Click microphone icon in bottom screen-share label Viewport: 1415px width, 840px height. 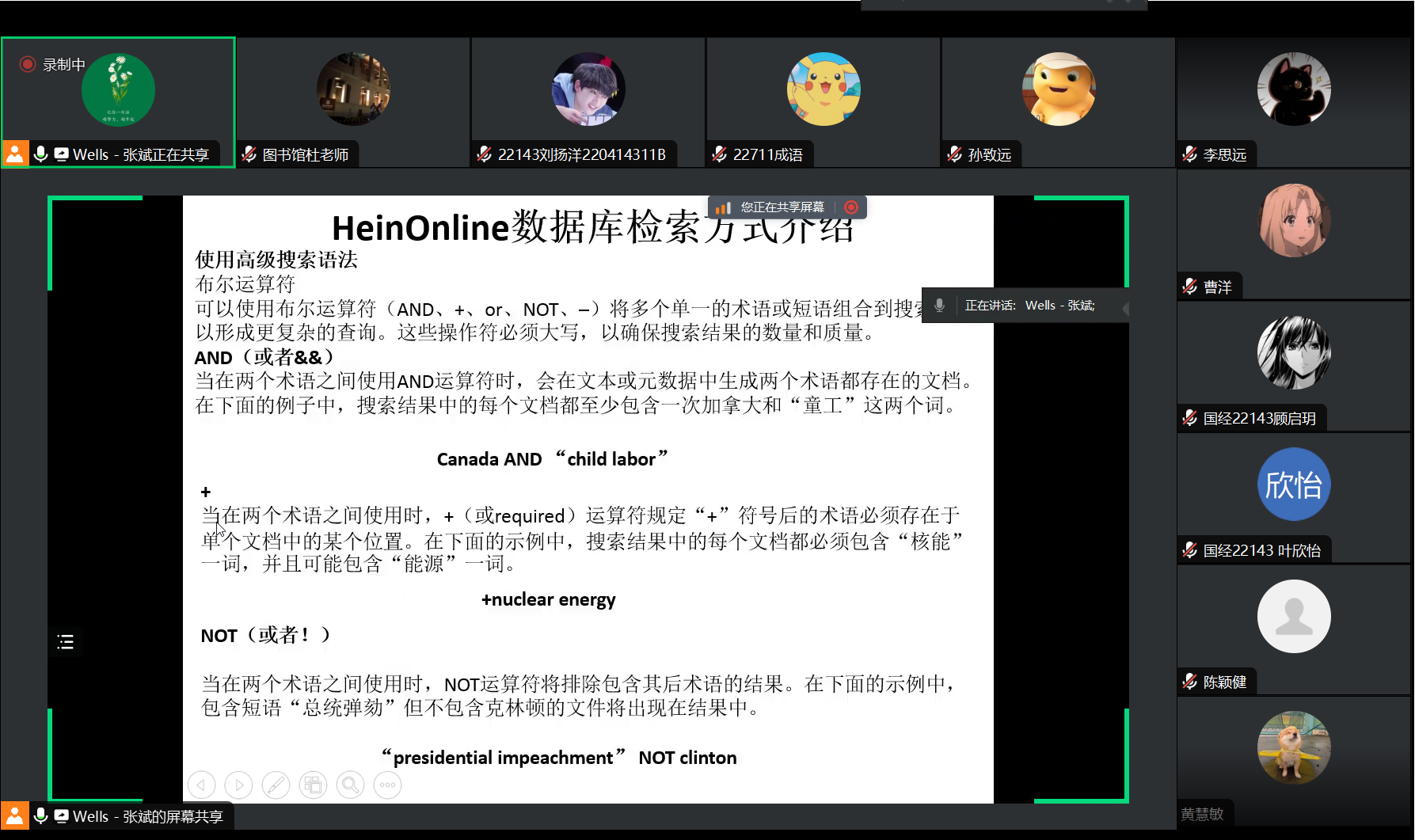pos(41,815)
